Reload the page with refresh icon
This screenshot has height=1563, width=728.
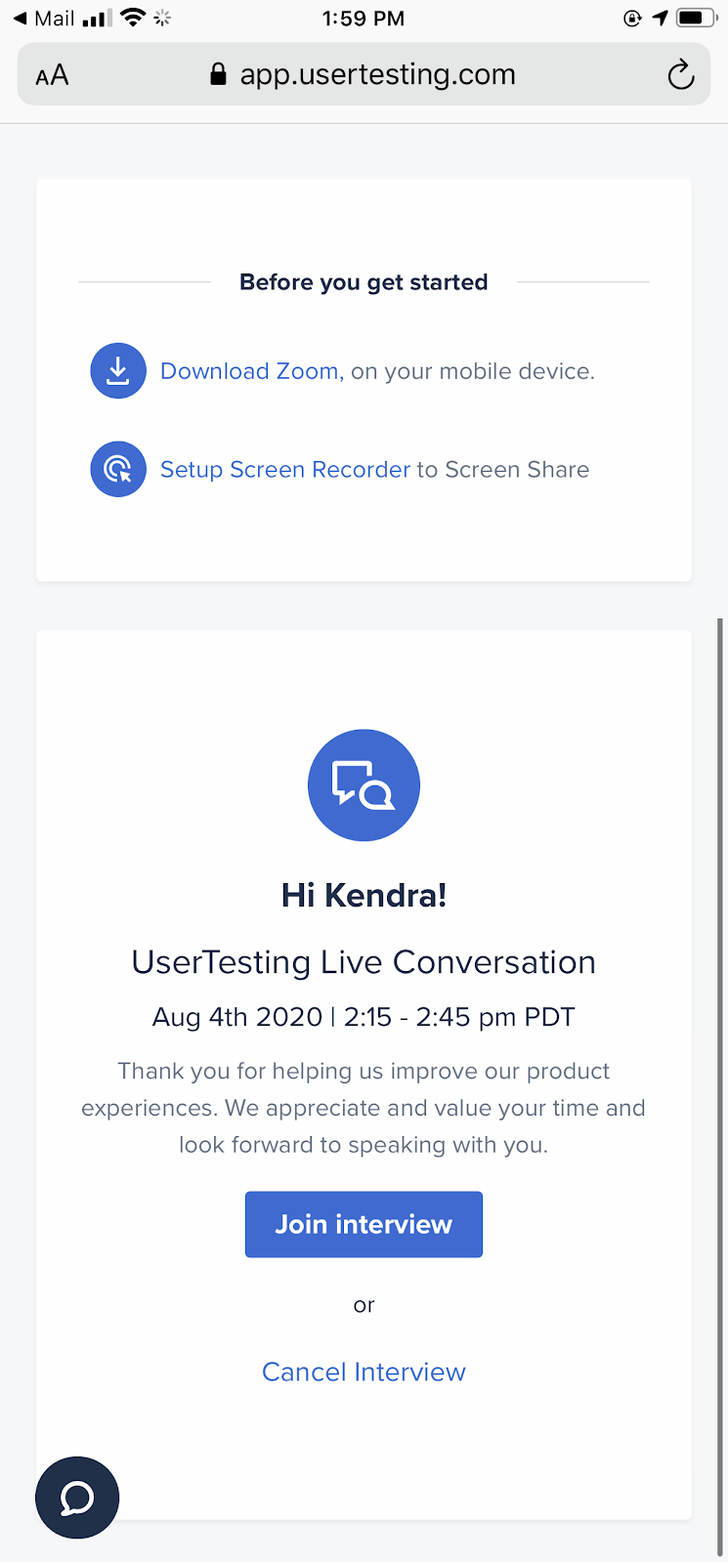(x=681, y=75)
